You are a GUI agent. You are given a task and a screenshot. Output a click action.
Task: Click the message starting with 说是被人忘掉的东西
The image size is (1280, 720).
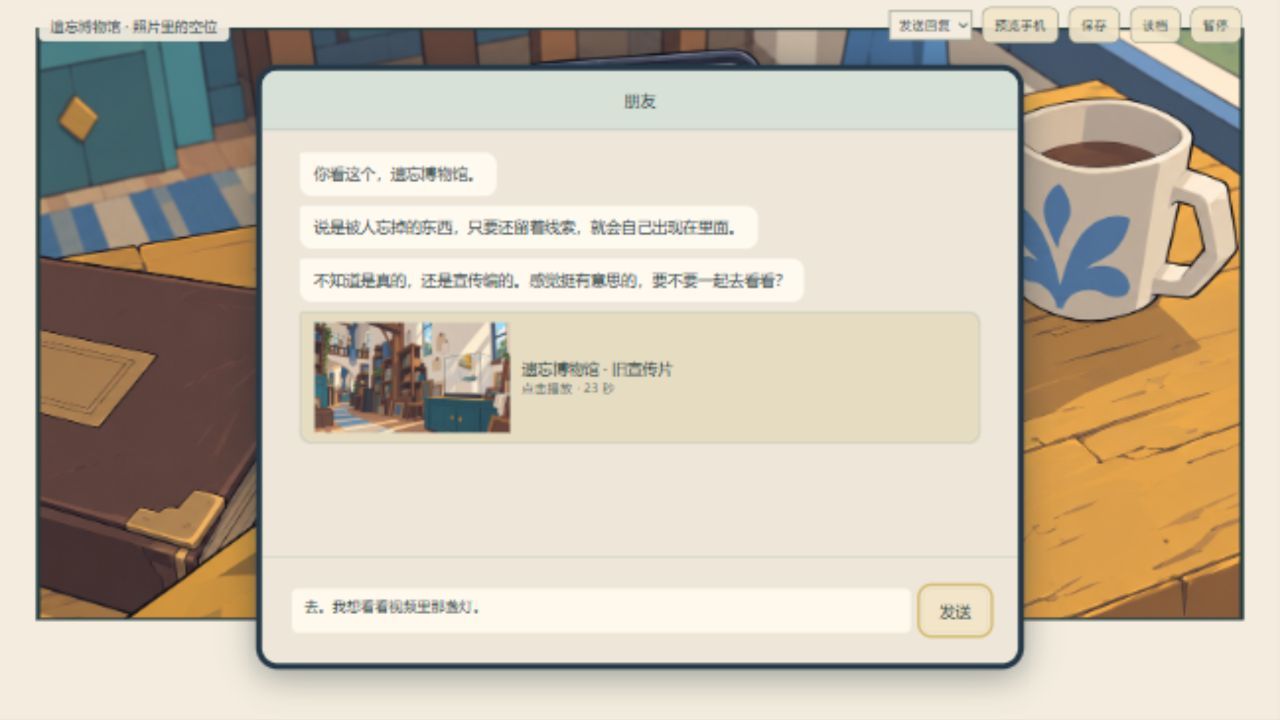[x=528, y=227]
